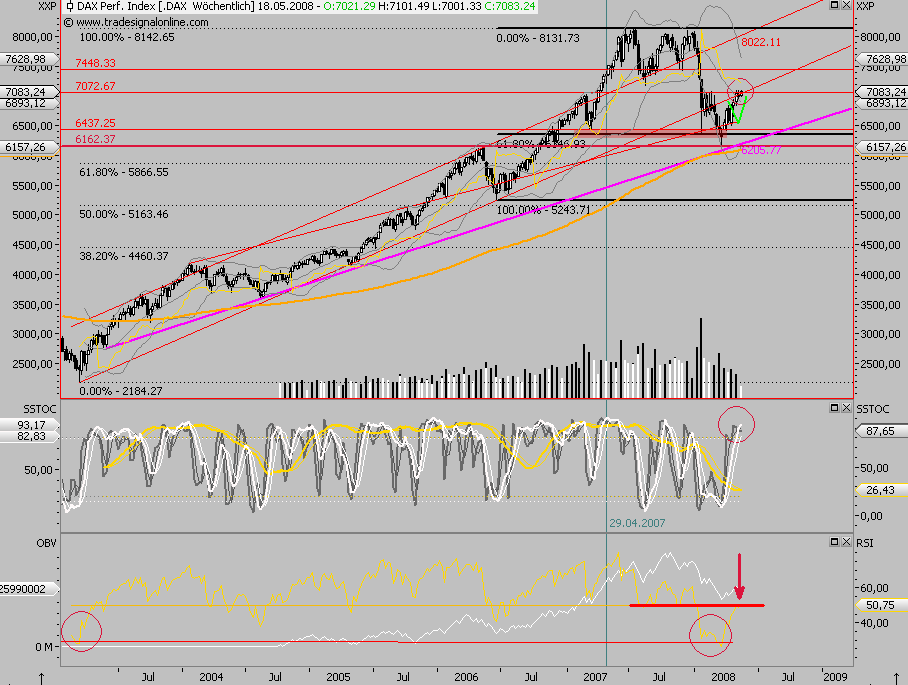
Task: Select the Fibonacci label '38.20% - 4460.37'
Action: (124, 256)
